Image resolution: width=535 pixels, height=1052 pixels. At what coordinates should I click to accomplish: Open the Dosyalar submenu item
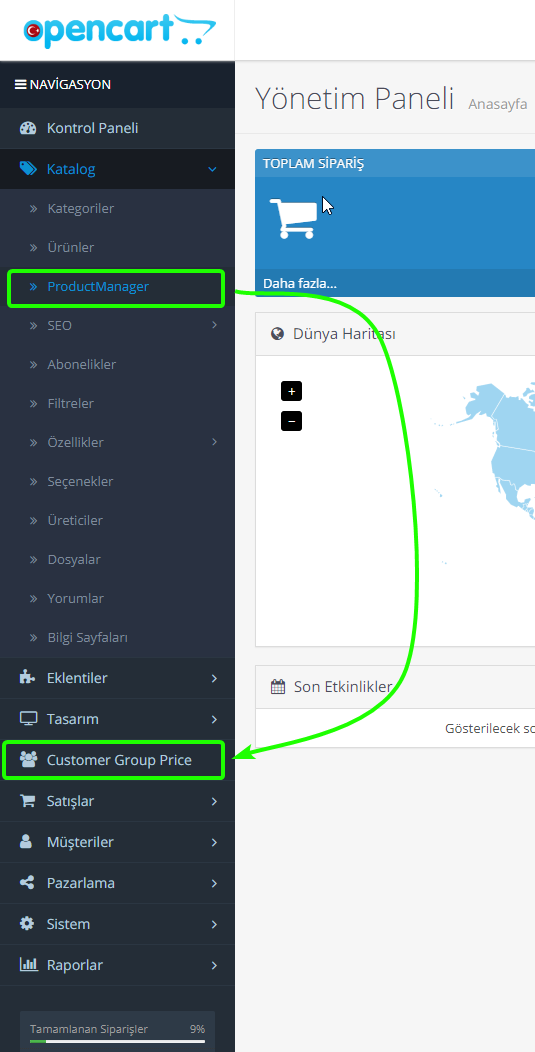pyautogui.click(x=117, y=559)
